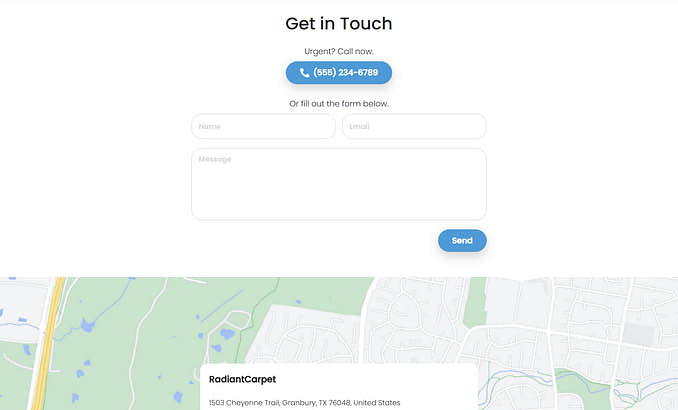Click the 'Urgent? Call now.' text

pyautogui.click(x=339, y=51)
